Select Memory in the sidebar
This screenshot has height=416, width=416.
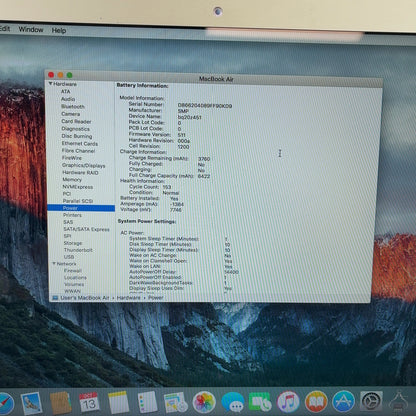click(x=72, y=179)
